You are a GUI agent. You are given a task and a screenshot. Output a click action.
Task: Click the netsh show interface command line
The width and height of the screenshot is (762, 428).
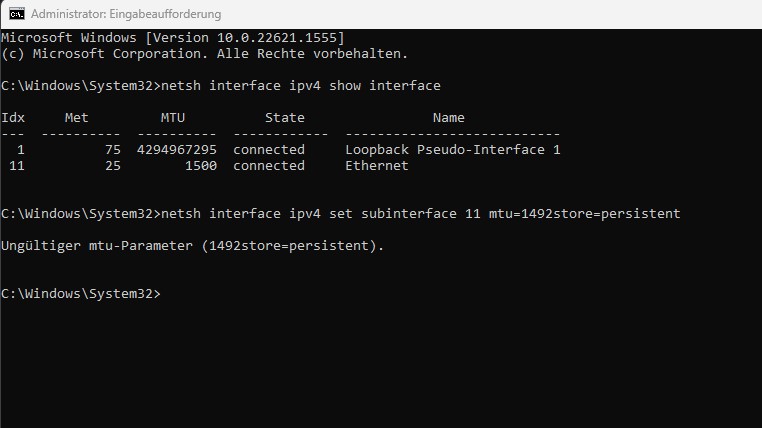tap(221, 86)
